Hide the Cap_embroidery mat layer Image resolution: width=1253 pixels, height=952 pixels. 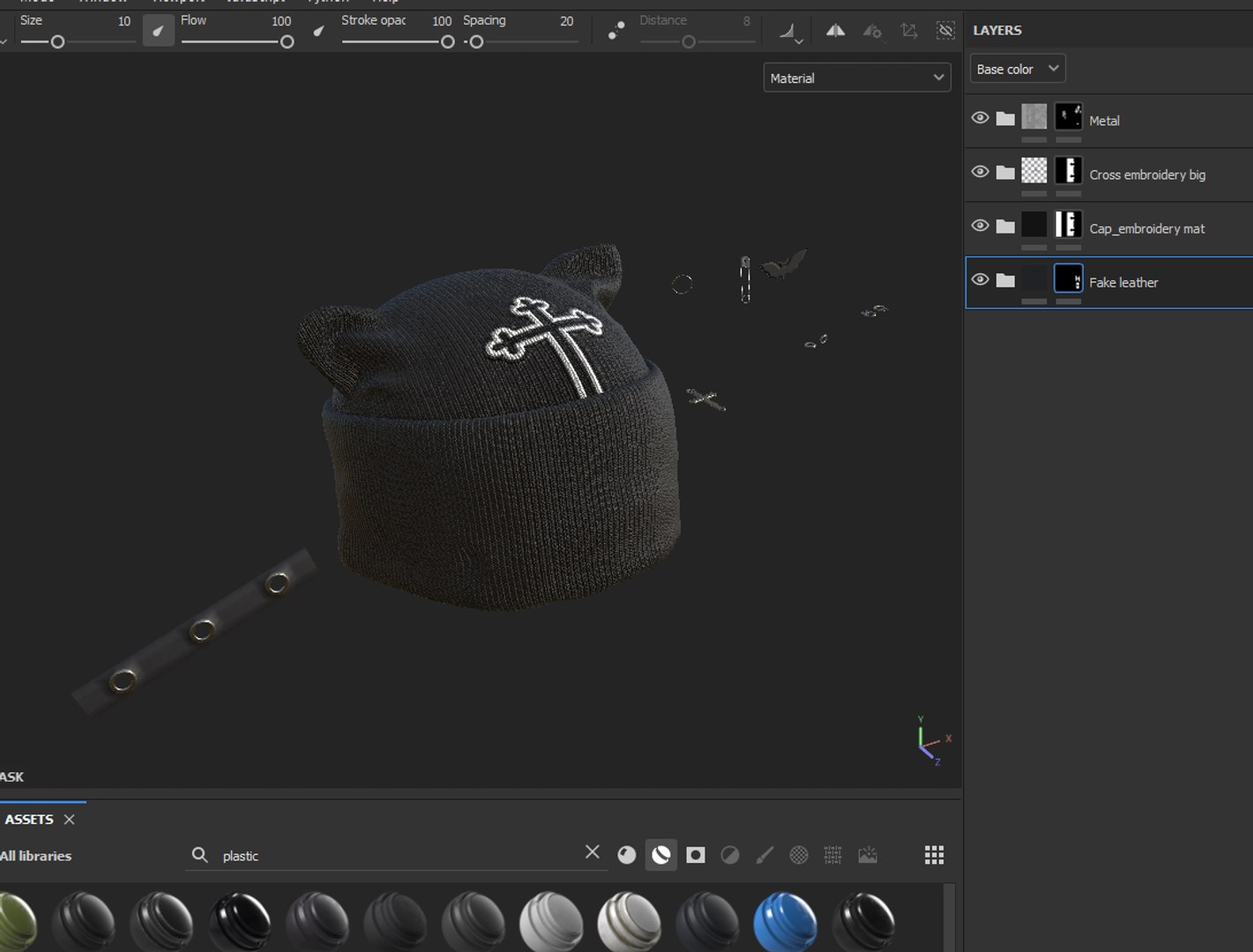click(980, 226)
